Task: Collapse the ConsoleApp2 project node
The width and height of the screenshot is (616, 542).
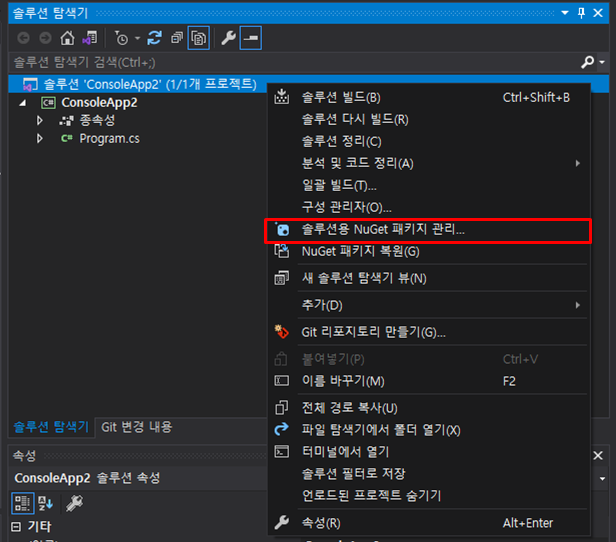Action: pyautogui.click(x=23, y=103)
